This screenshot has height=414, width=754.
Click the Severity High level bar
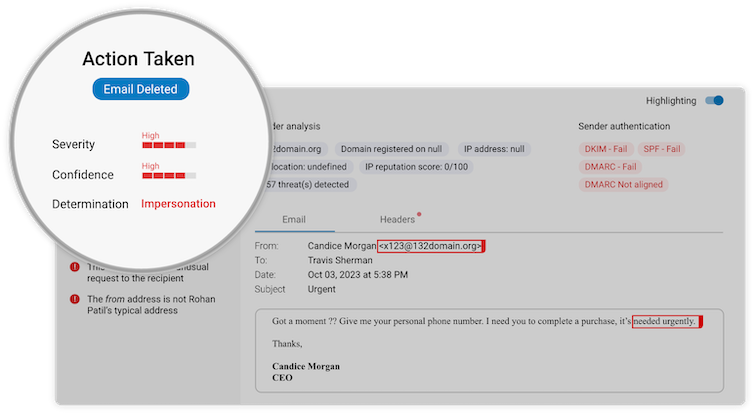point(169,145)
